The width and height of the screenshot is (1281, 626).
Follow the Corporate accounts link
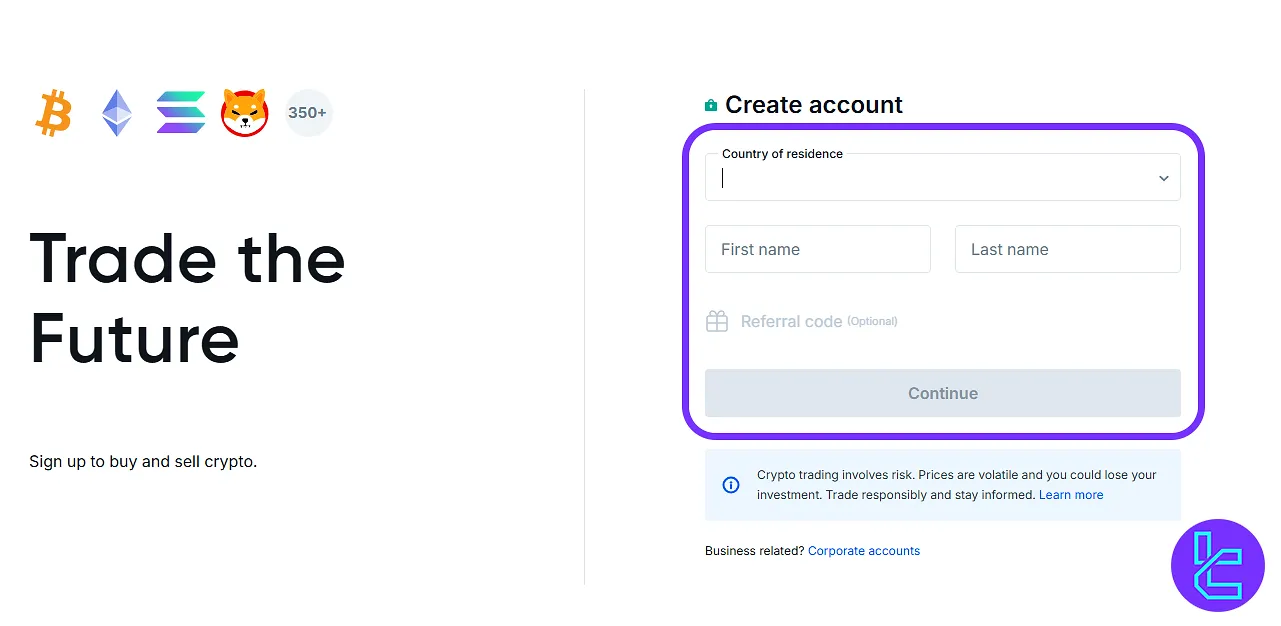[x=864, y=551]
